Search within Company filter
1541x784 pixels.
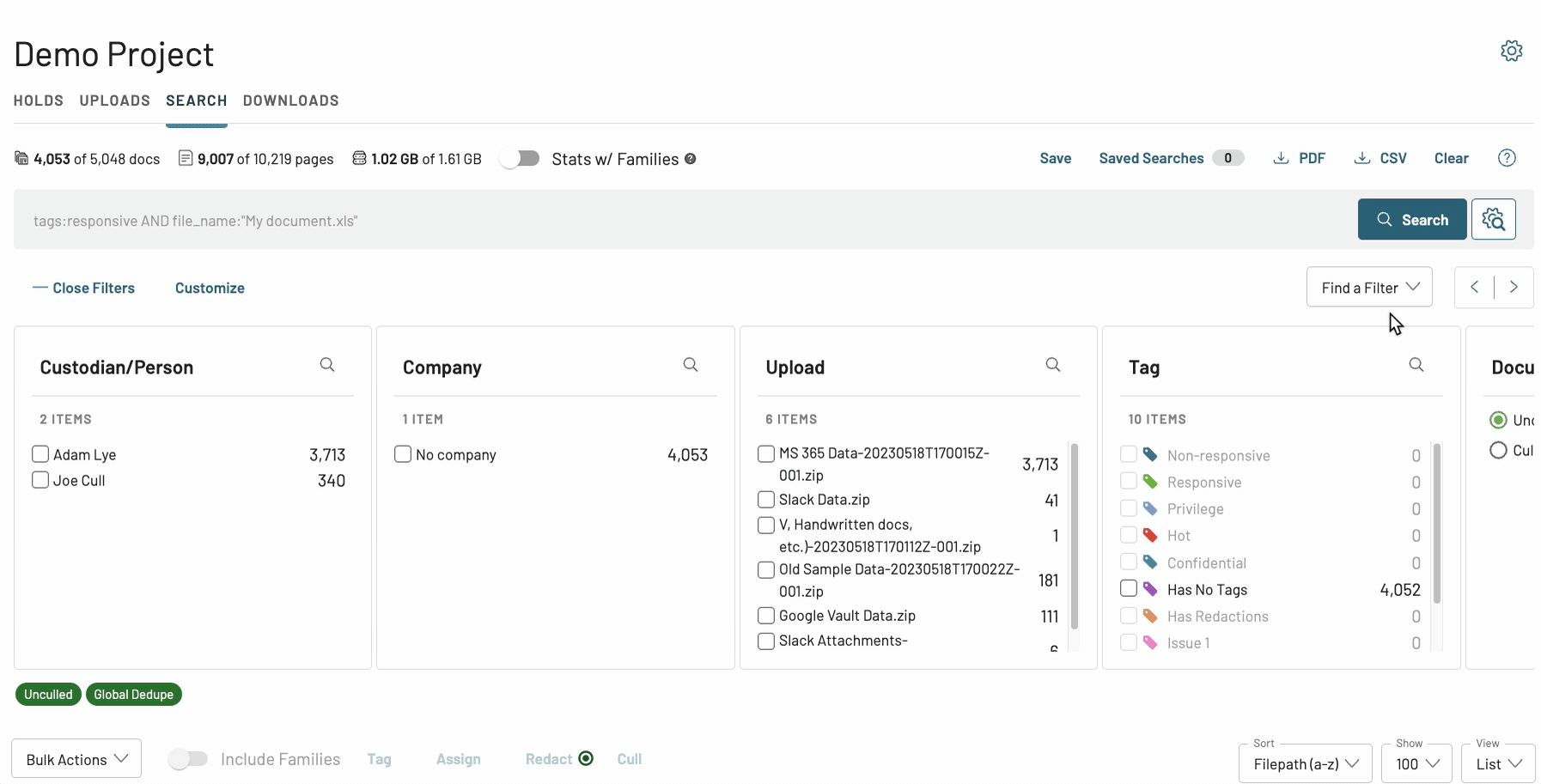coord(691,365)
